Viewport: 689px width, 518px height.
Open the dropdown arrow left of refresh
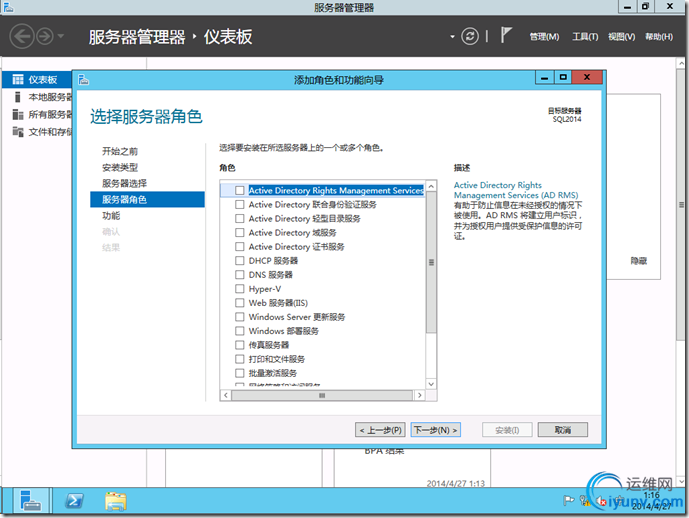pos(452,37)
